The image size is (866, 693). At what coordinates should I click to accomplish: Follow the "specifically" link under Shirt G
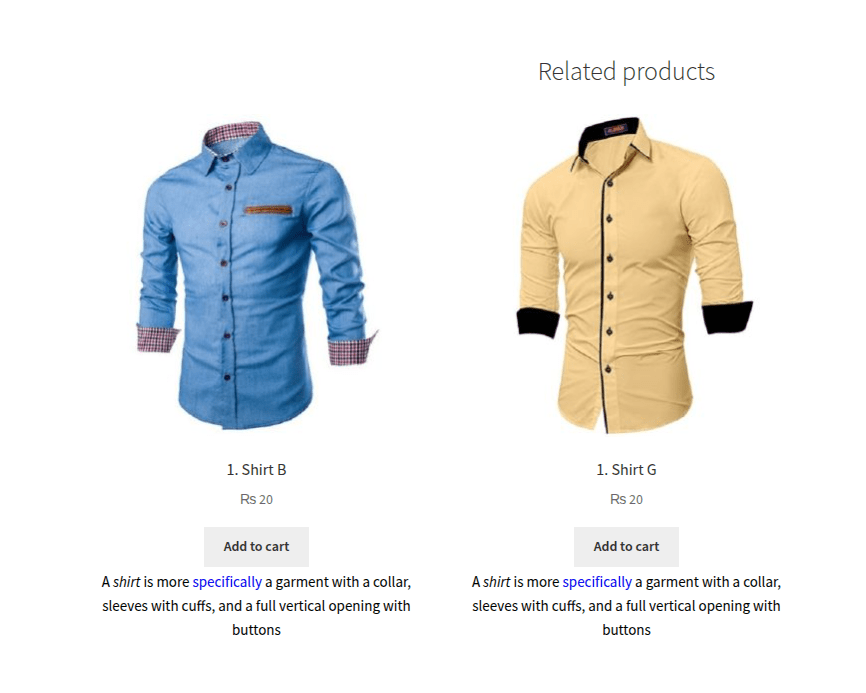click(x=597, y=583)
